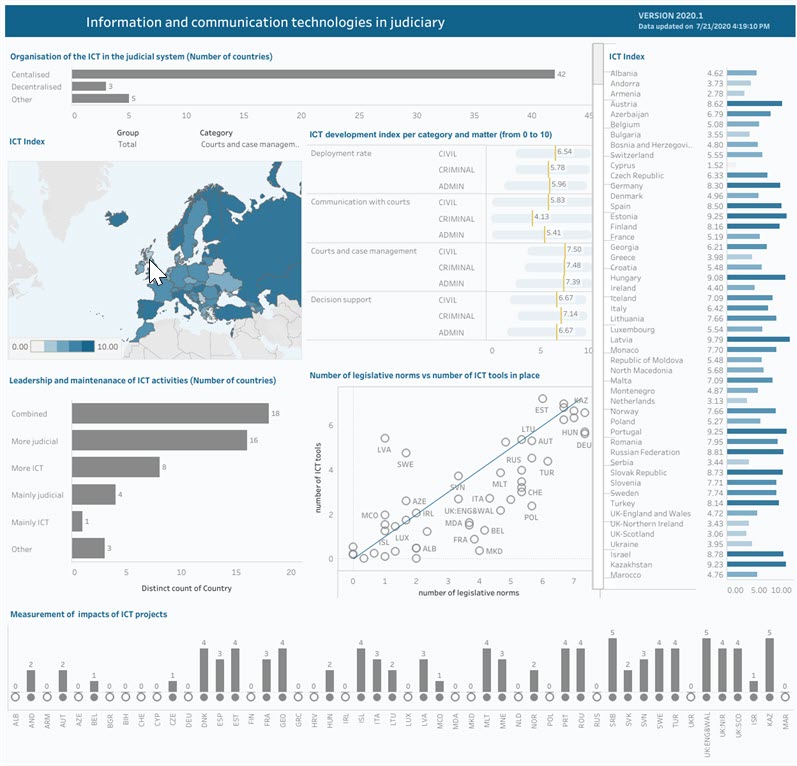Select the MKD circle marker in scatter plot
Viewport: 797px width, 766px height.
pos(479,550)
